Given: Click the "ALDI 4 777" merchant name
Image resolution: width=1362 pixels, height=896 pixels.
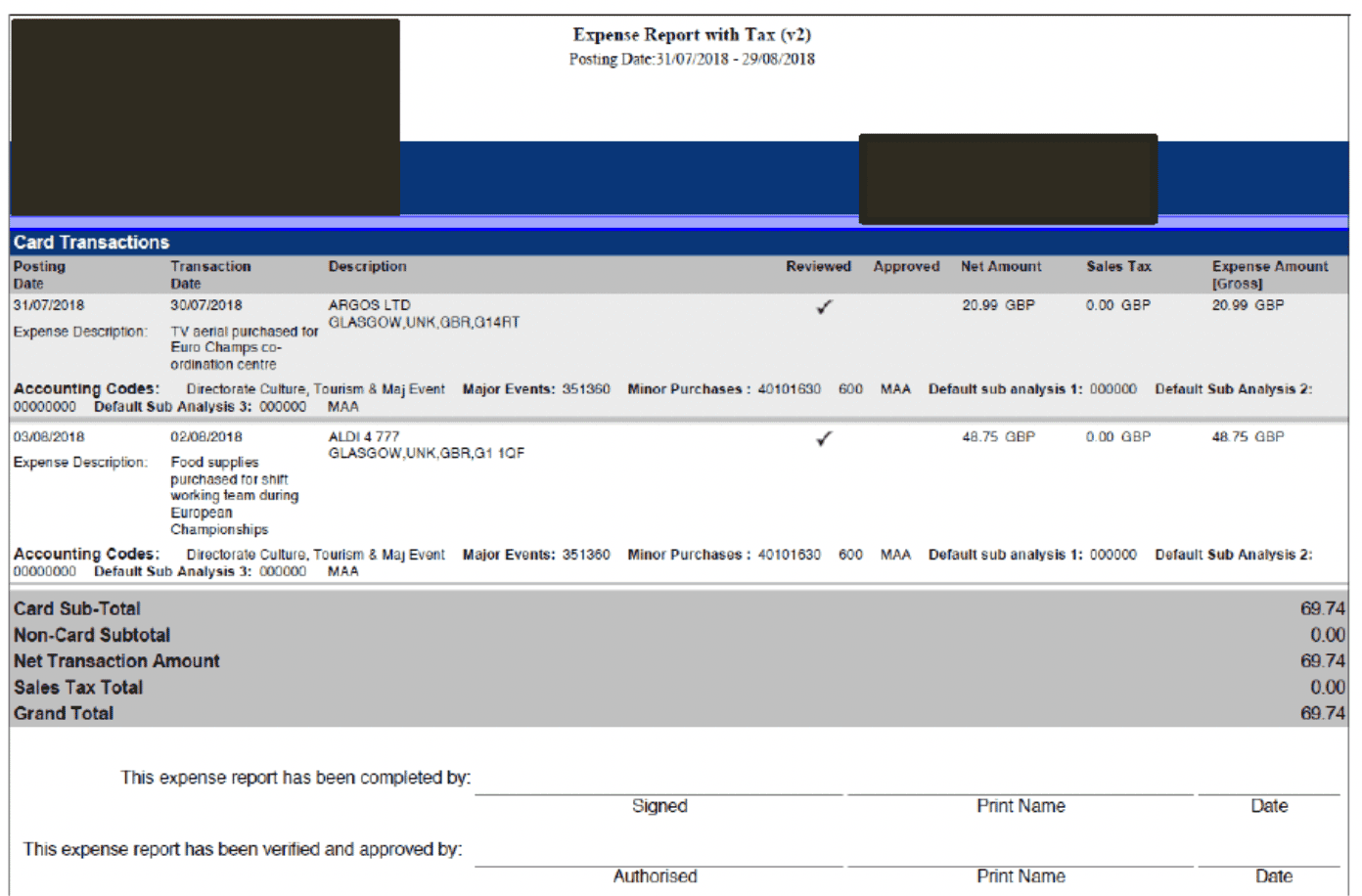Looking at the screenshot, I should (x=364, y=436).
